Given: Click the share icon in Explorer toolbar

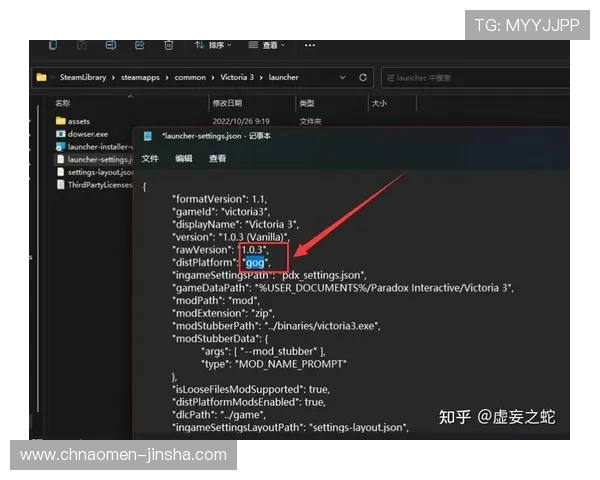Looking at the screenshot, I should (x=140, y=46).
